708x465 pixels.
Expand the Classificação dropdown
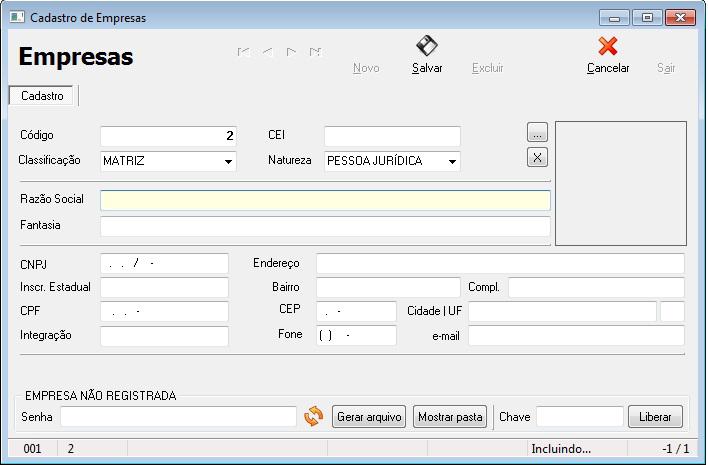228,161
